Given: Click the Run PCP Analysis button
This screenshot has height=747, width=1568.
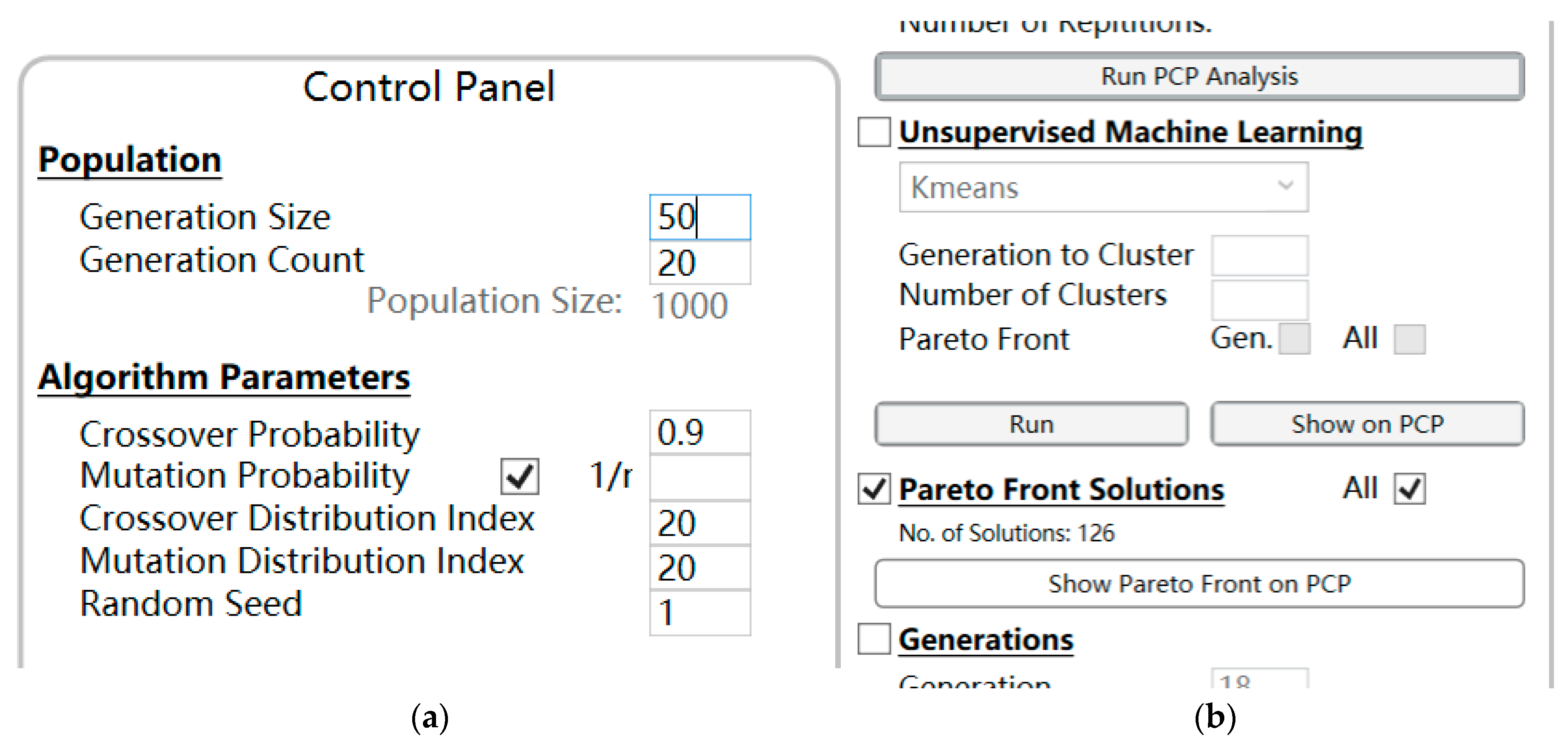Looking at the screenshot, I should [x=1199, y=77].
